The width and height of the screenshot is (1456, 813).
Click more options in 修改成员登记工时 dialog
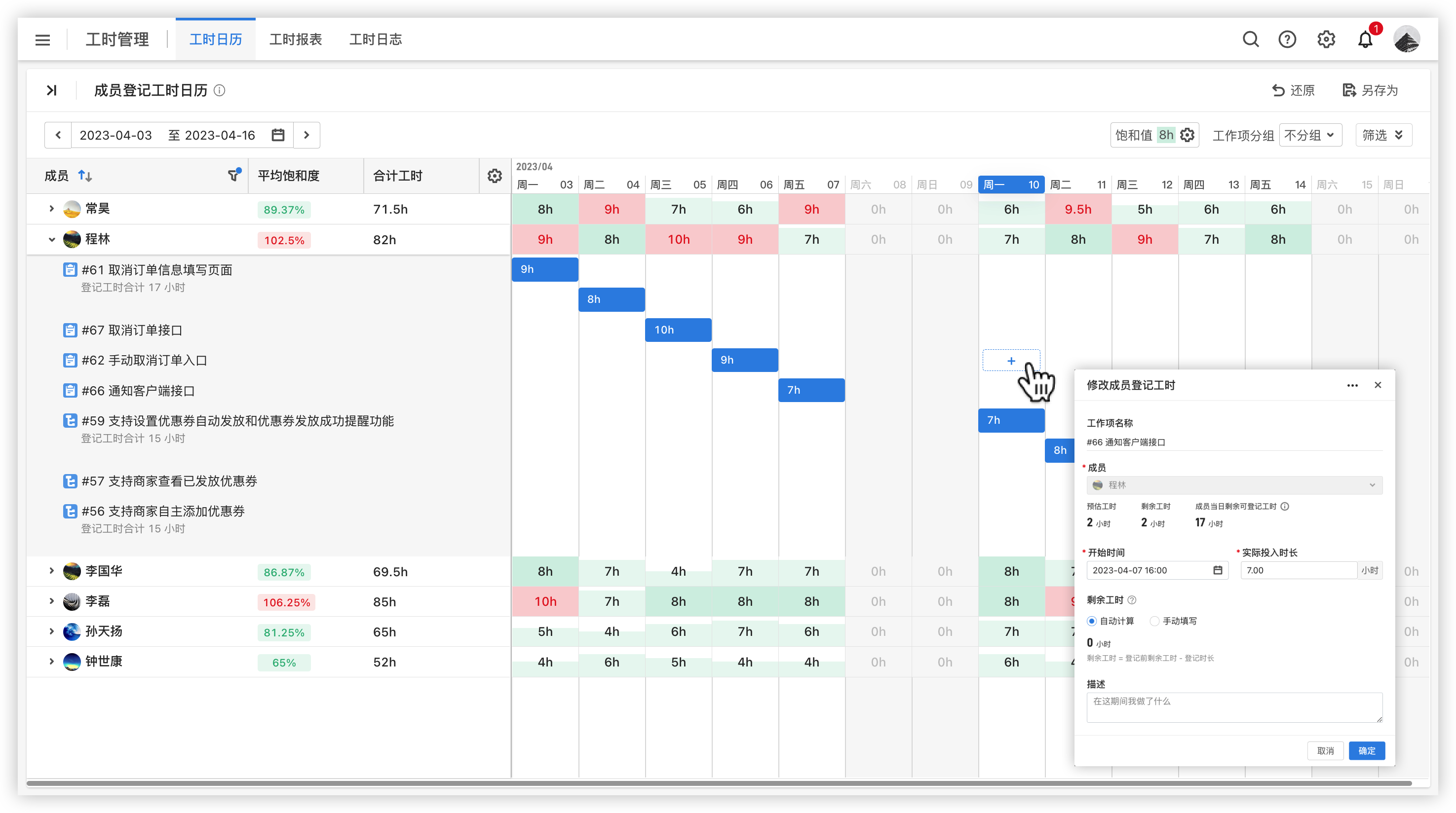click(1352, 385)
